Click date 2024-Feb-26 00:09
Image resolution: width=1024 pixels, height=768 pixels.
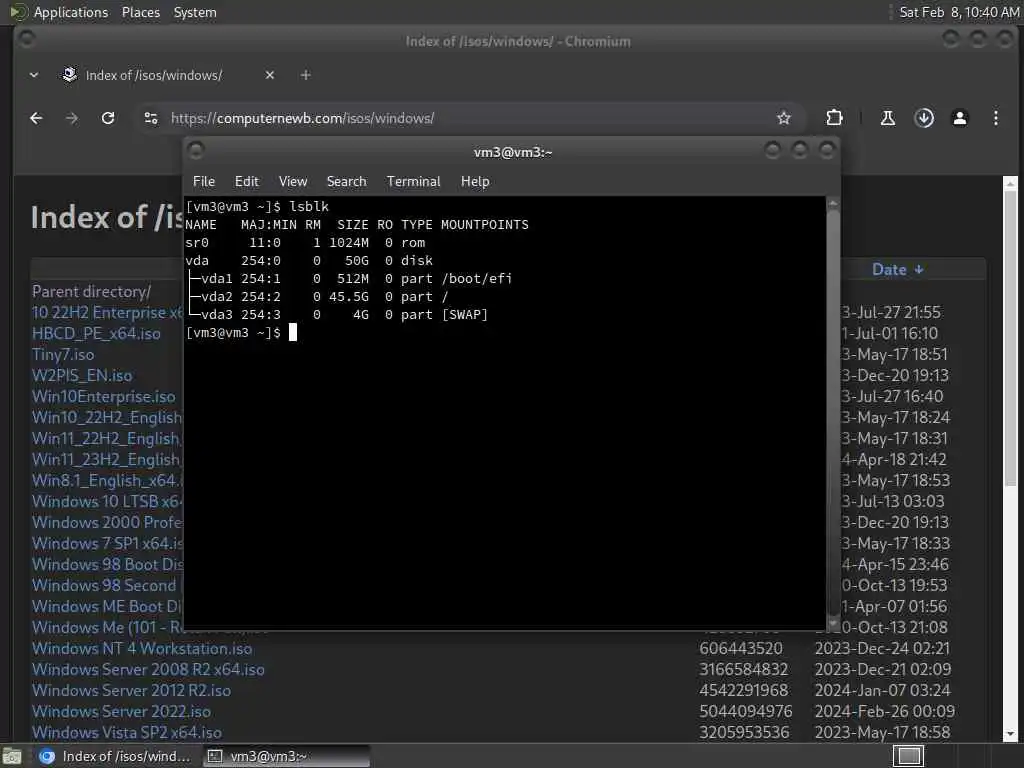click(885, 711)
